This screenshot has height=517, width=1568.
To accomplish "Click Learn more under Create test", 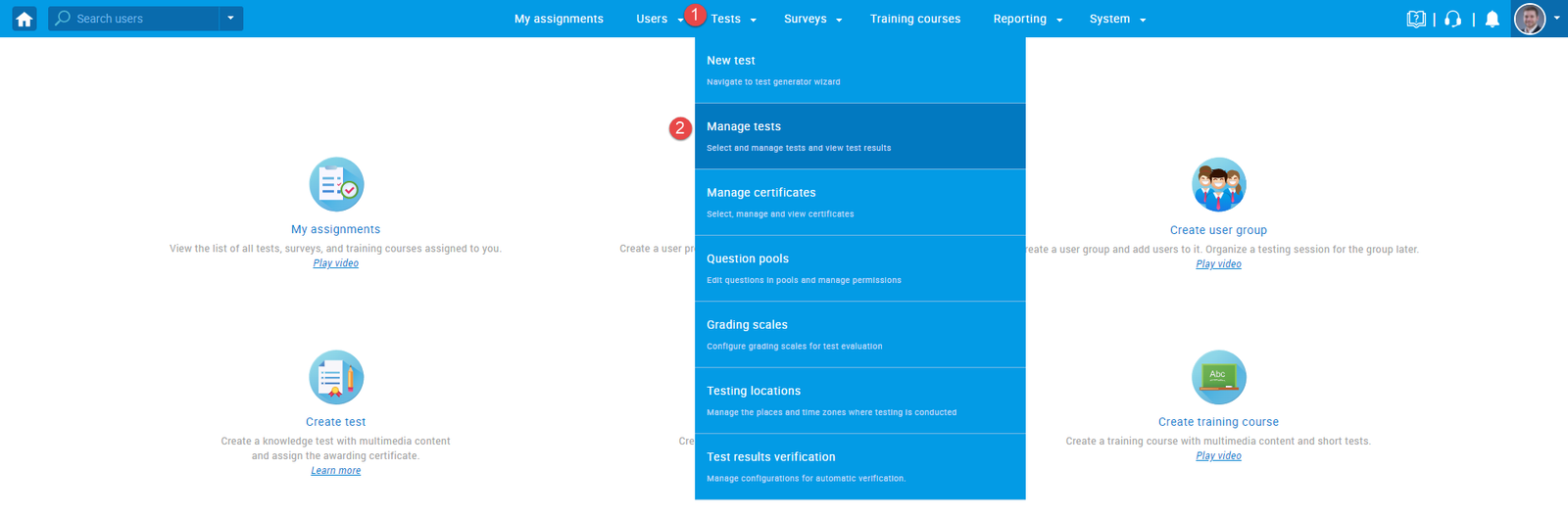I will (x=336, y=471).
